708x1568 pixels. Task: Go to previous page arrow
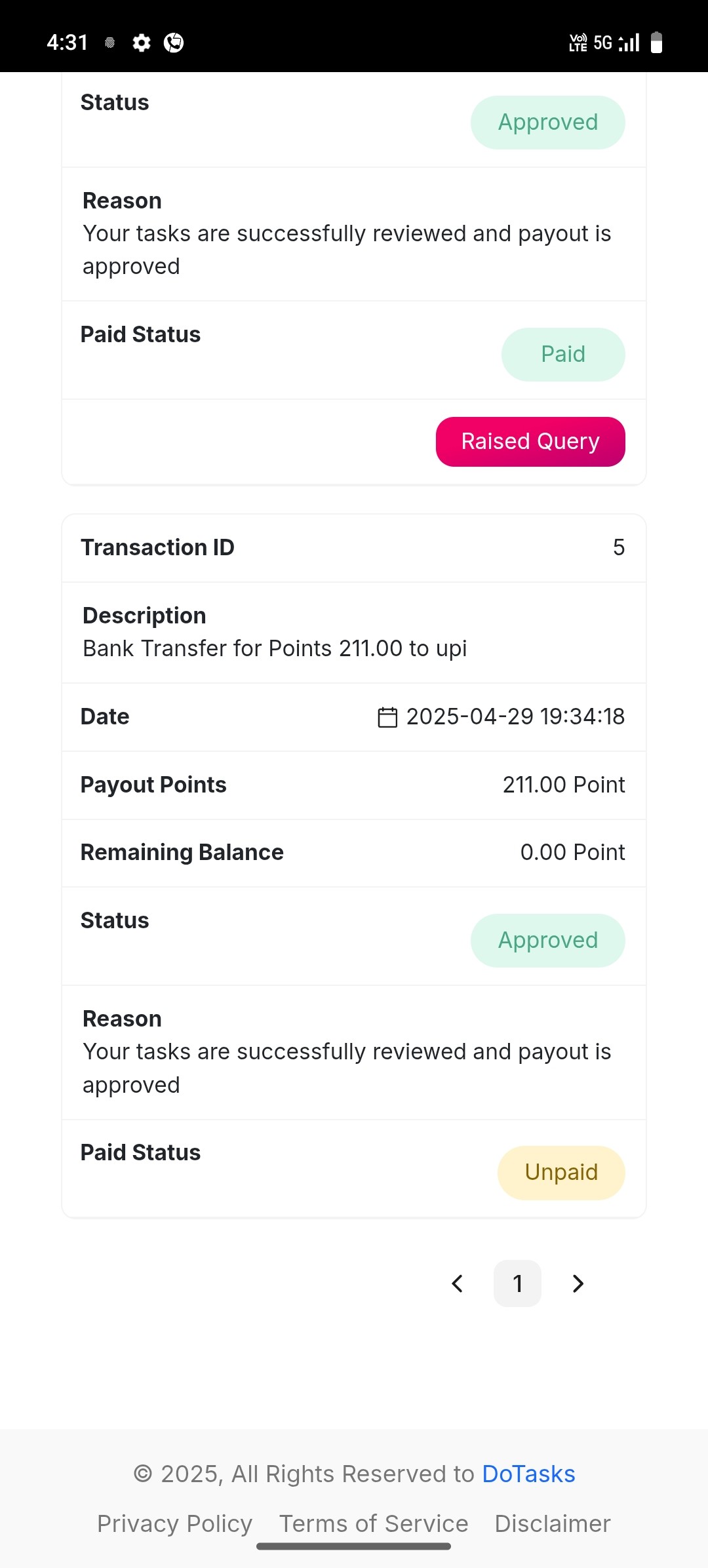click(458, 1284)
